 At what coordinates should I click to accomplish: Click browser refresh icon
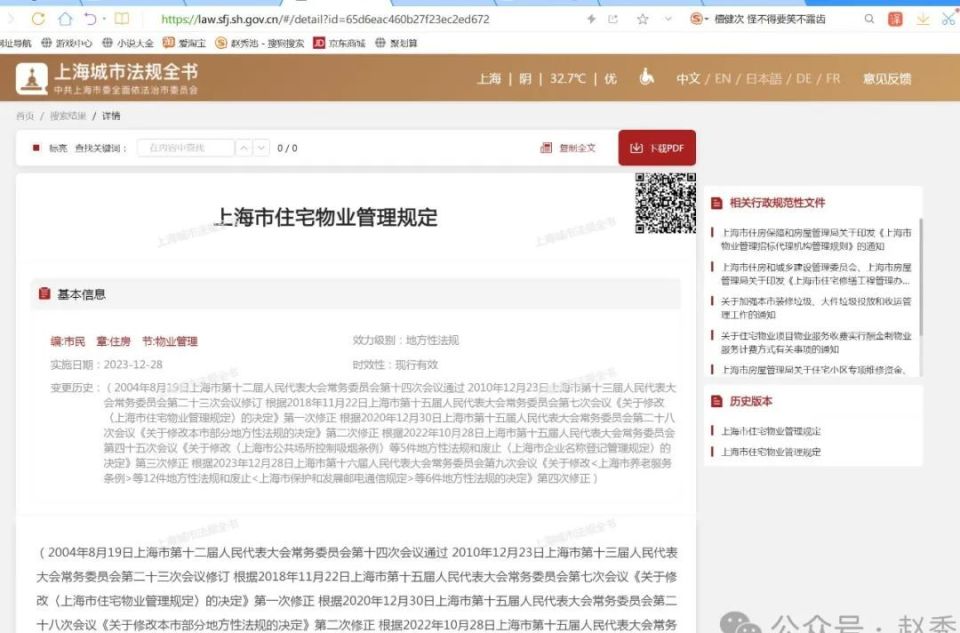click(38, 17)
